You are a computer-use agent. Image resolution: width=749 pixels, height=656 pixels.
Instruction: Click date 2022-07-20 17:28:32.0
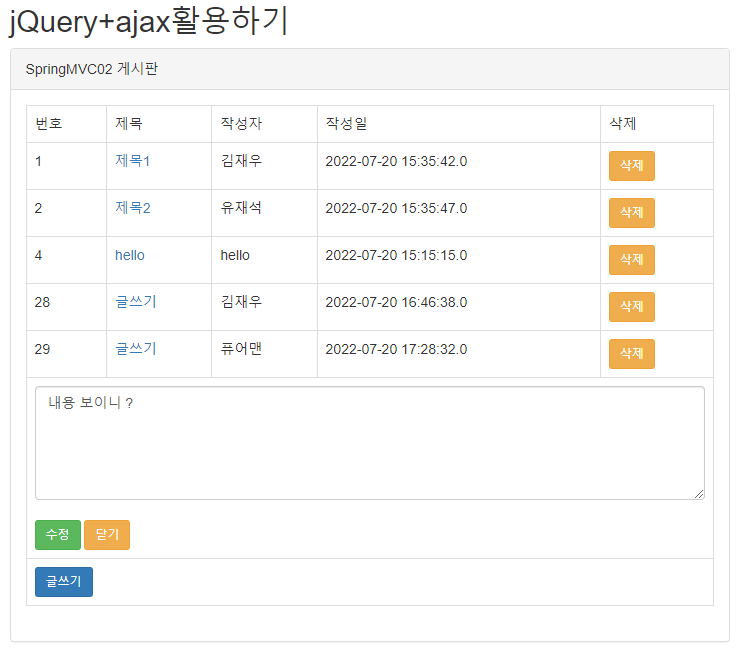[396, 349]
